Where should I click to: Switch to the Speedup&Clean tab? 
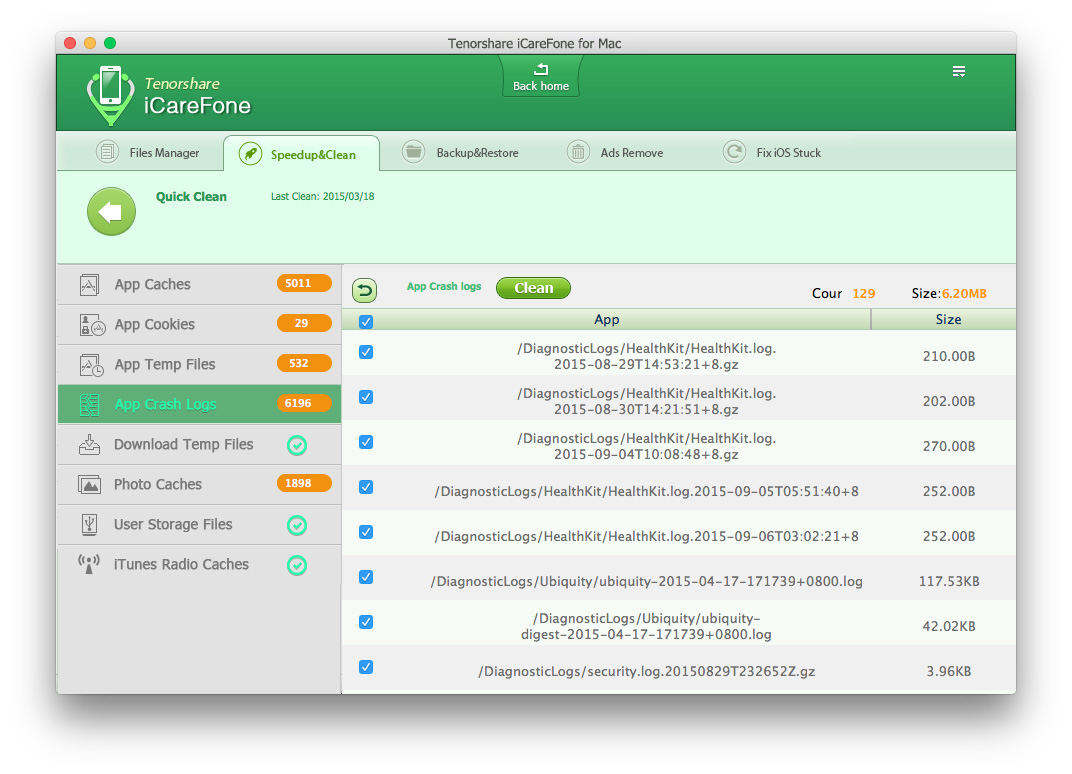[301, 153]
